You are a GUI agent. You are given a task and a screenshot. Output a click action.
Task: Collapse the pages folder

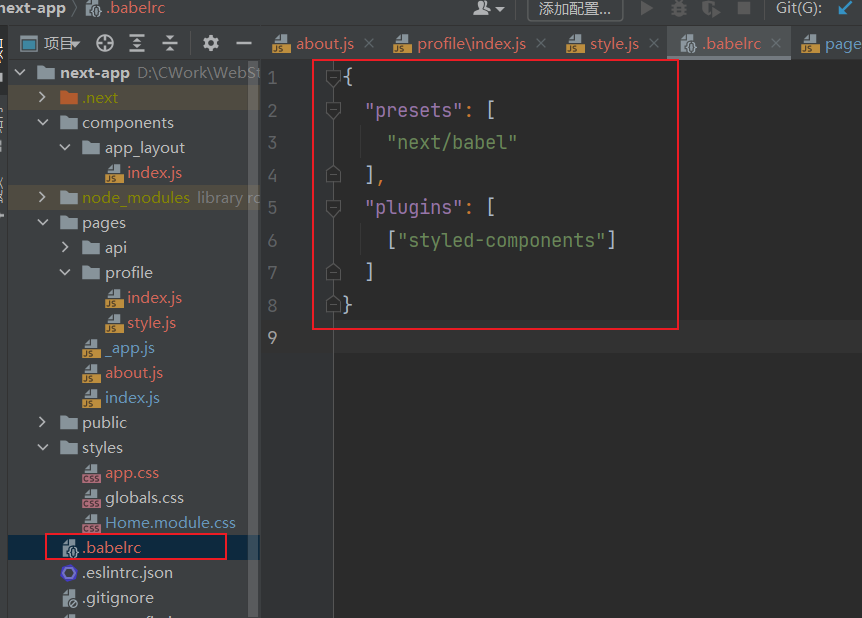(43, 222)
